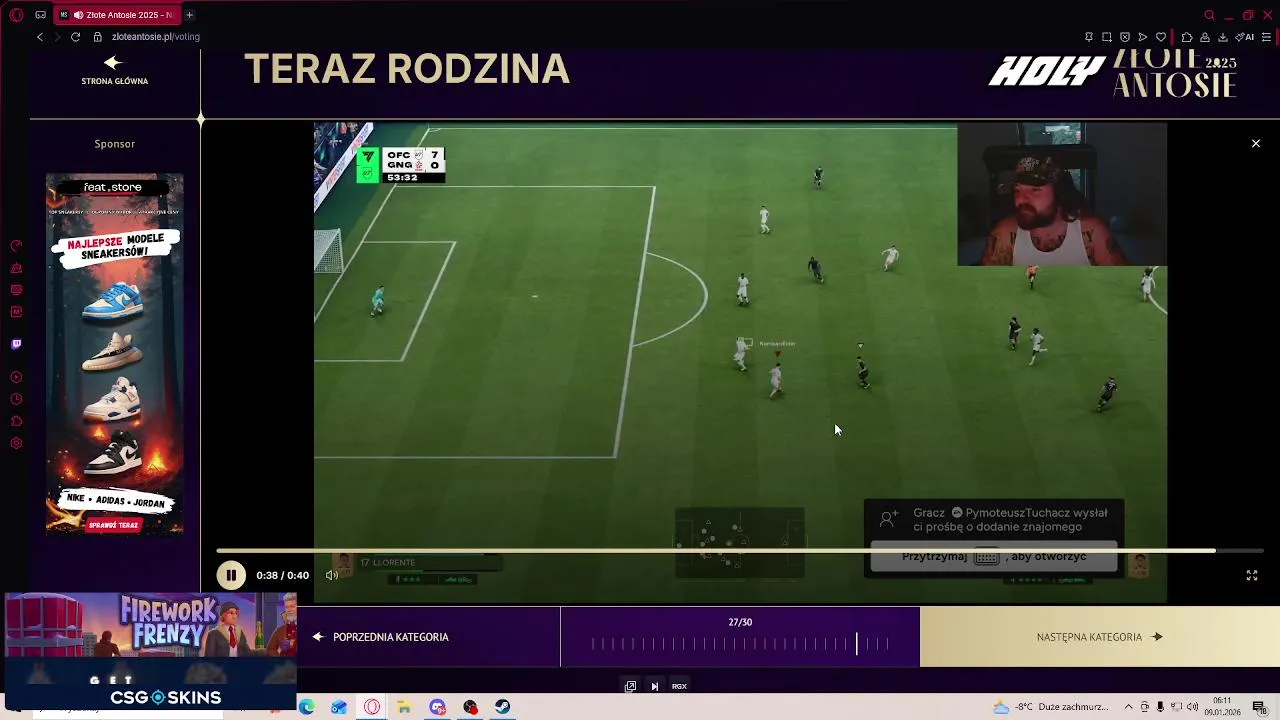Click the picture-in-picture icon under the page
The image size is (1280, 720).
point(630,686)
